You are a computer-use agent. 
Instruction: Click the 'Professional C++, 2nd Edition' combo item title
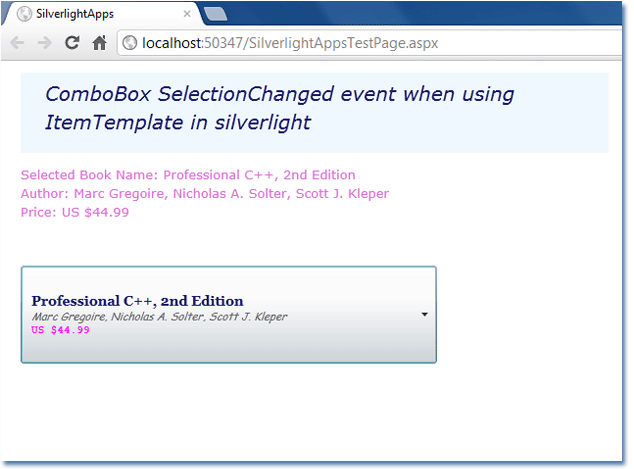tap(137, 301)
